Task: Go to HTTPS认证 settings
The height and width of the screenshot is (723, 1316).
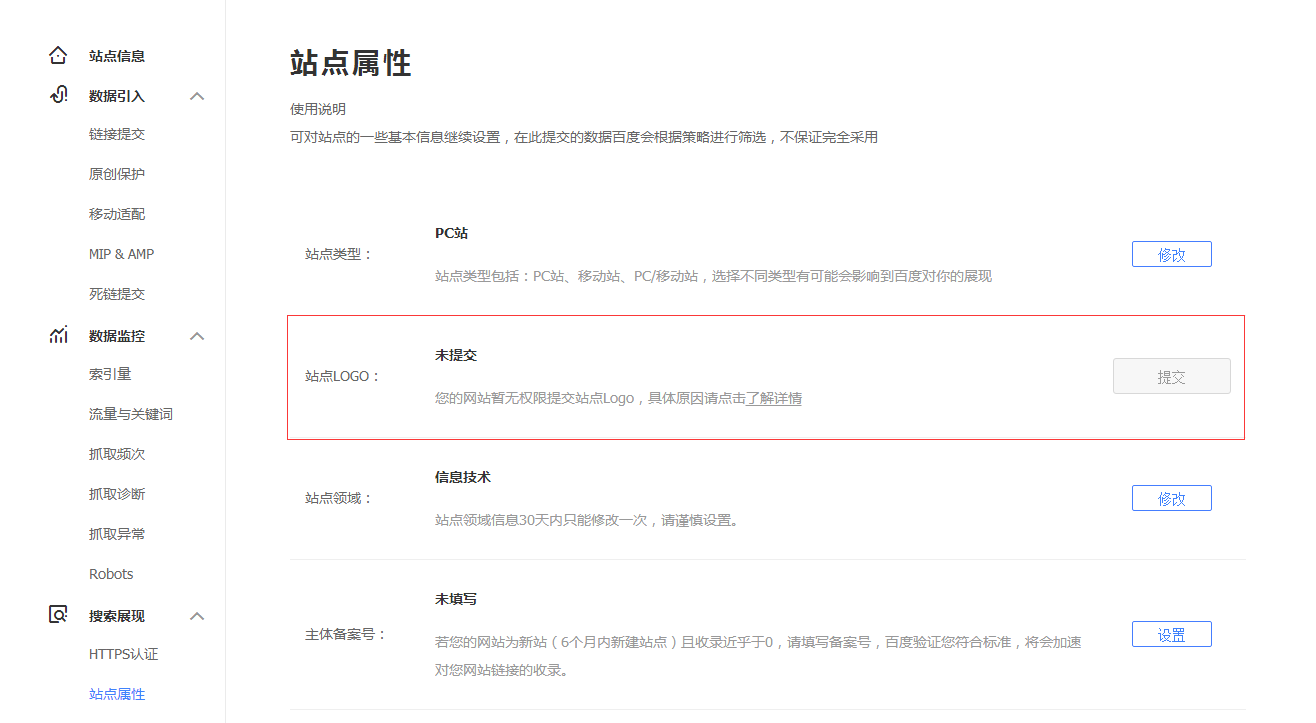Action: 123,655
